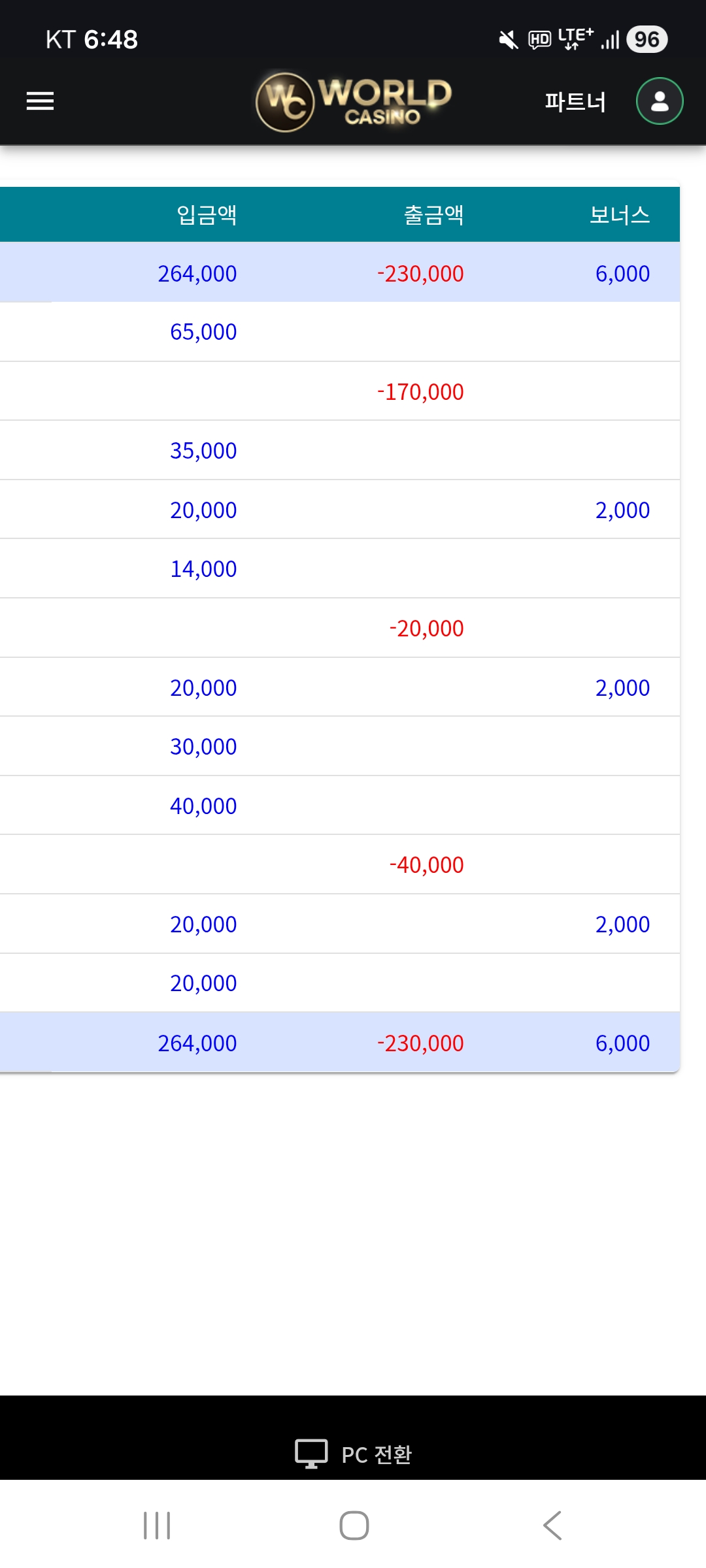Tap the PC monitor icon
The image size is (706, 1568).
(311, 1454)
